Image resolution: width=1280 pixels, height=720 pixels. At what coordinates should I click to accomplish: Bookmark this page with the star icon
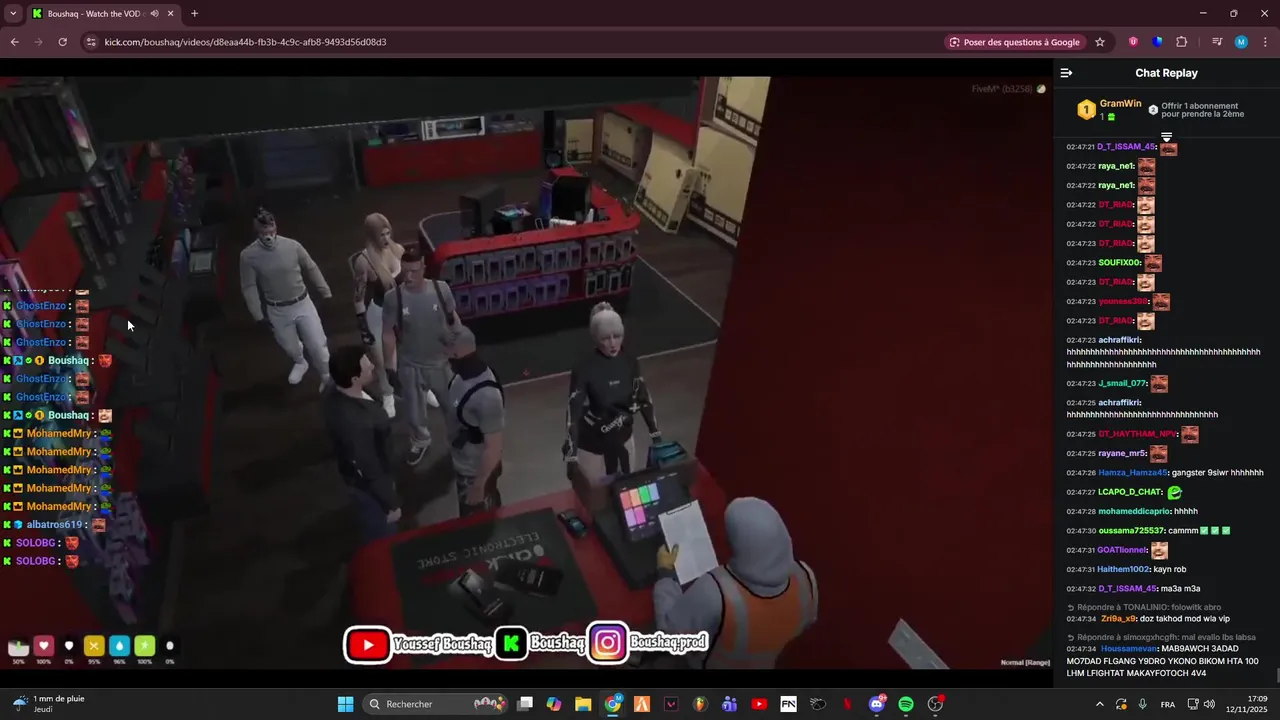click(1100, 42)
